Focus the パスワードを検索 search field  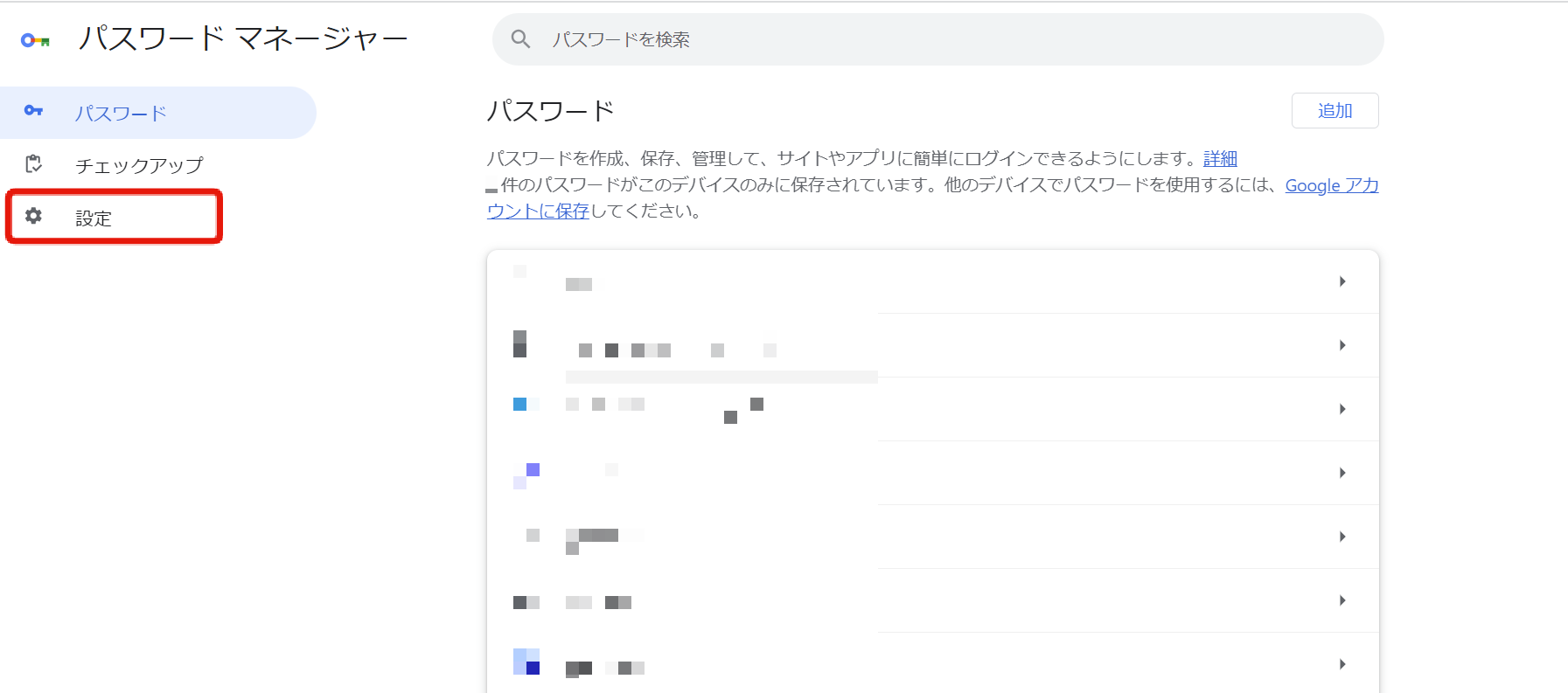point(937,39)
